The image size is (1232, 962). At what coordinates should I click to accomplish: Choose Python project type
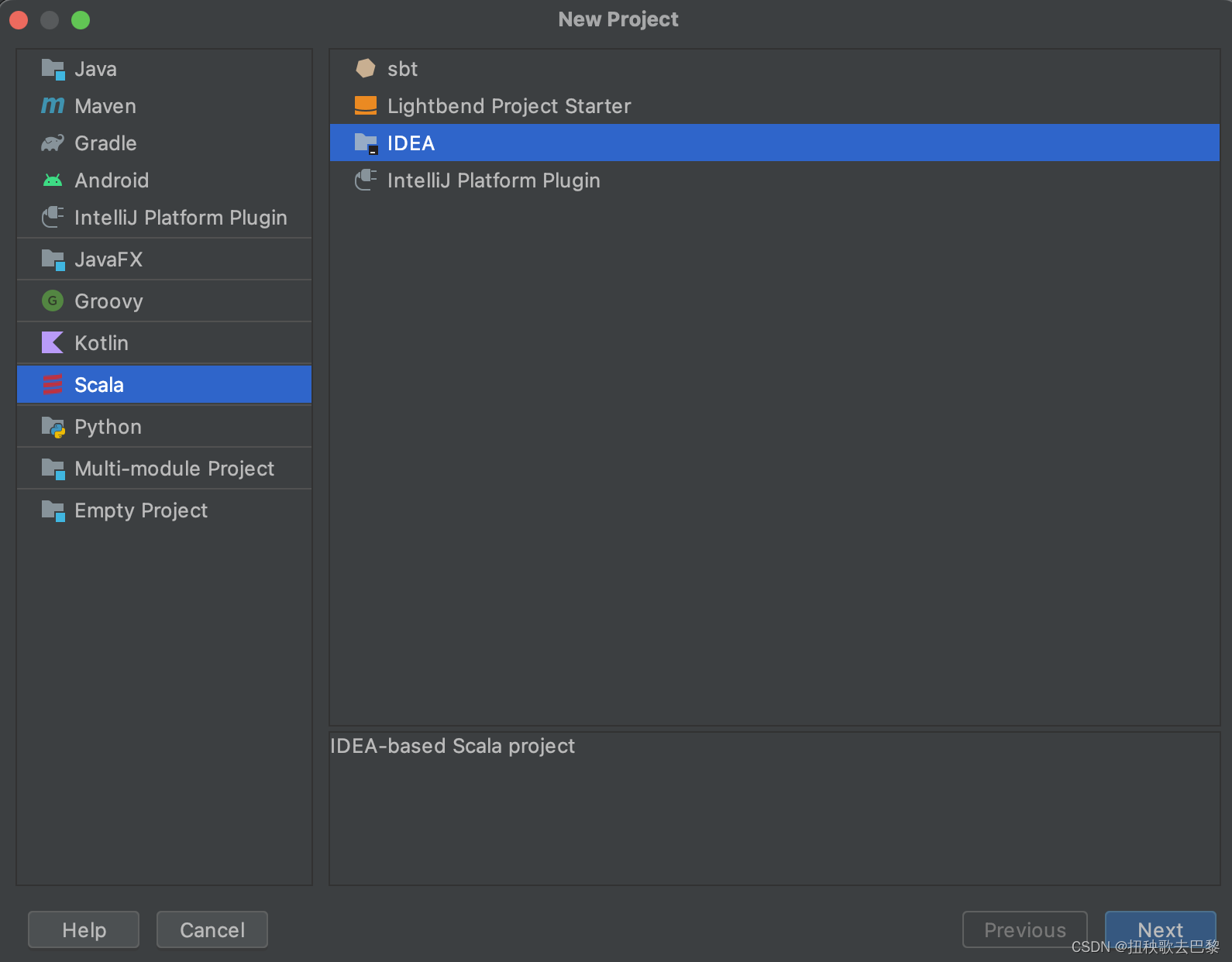pyautogui.click(x=164, y=427)
